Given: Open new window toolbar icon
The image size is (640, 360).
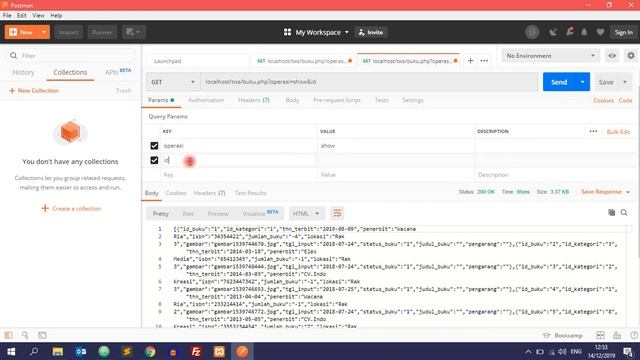Looking at the screenshot, I should (133, 32).
